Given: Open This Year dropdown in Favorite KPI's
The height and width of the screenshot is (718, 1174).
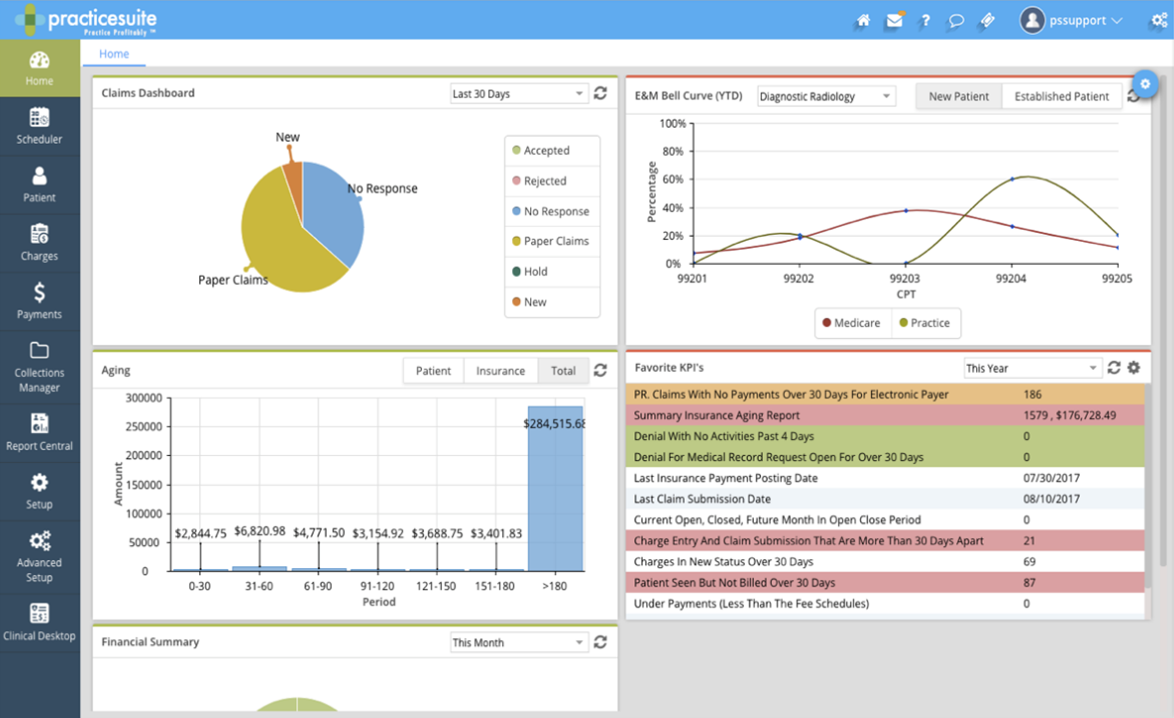Looking at the screenshot, I should (x=1031, y=368).
